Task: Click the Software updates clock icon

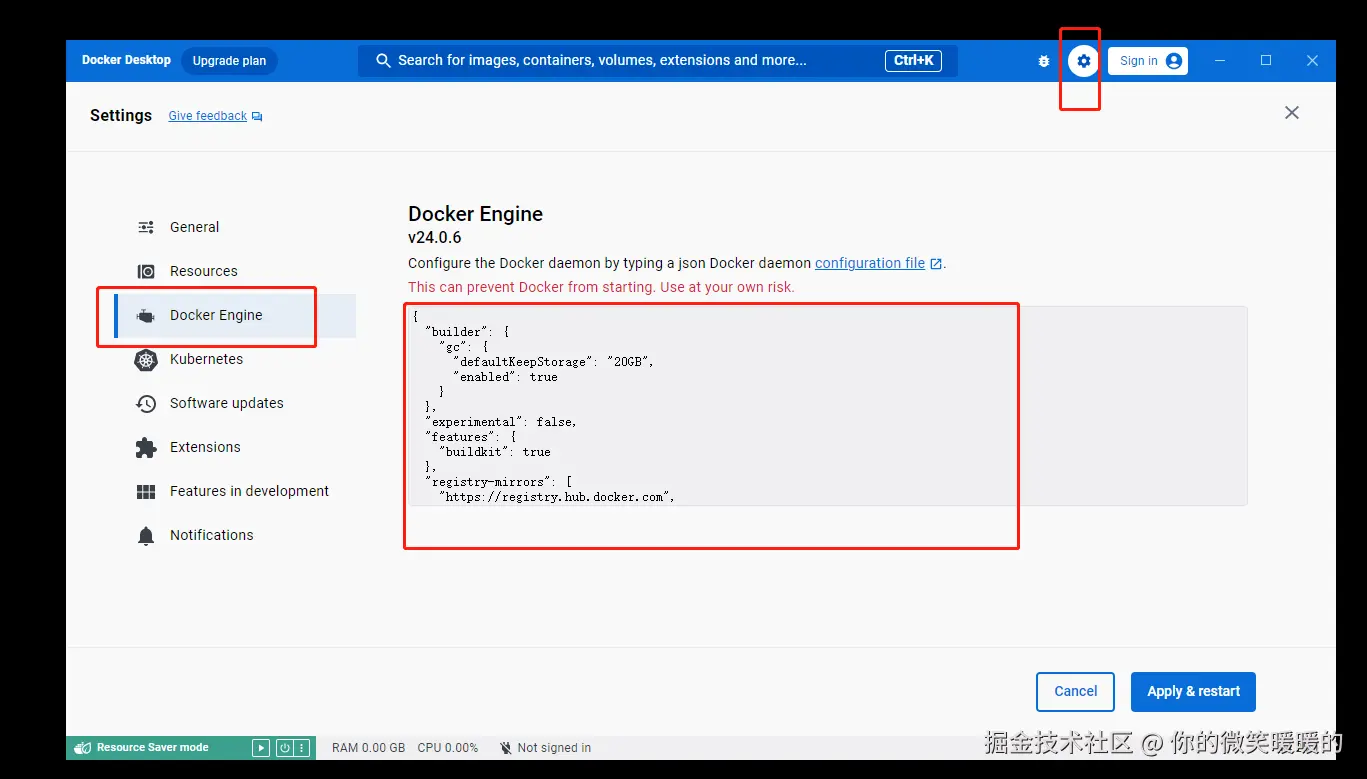Action: tap(146, 404)
